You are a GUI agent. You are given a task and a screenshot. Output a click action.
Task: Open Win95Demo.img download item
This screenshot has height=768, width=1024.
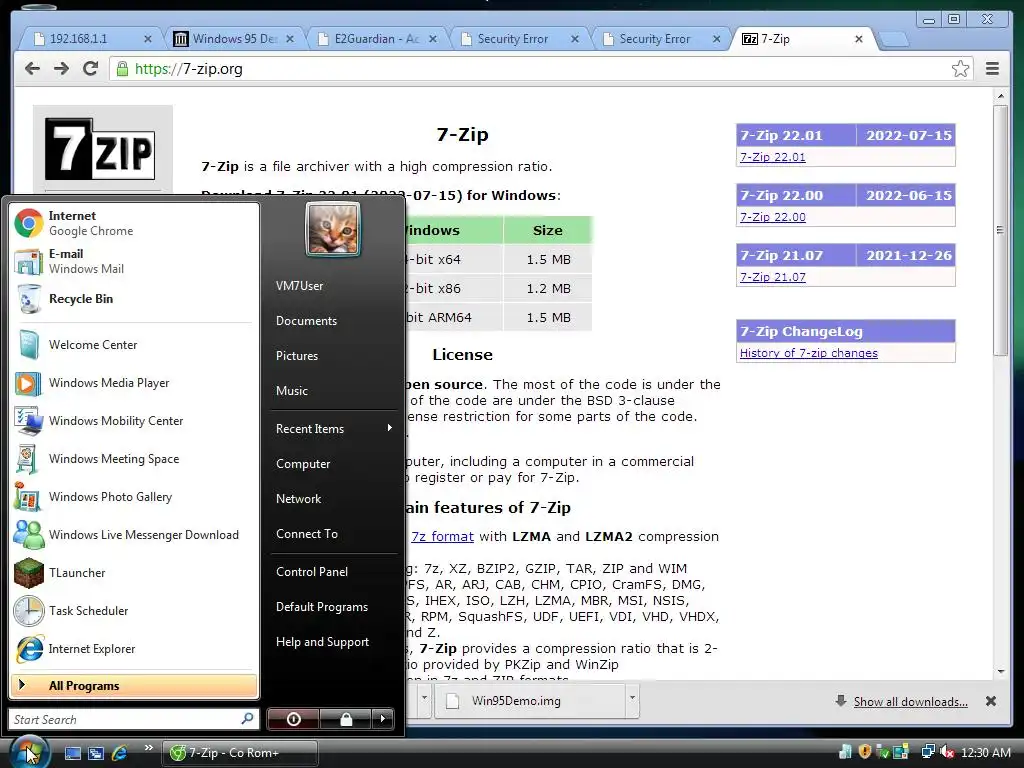click(x=529, y=701)
